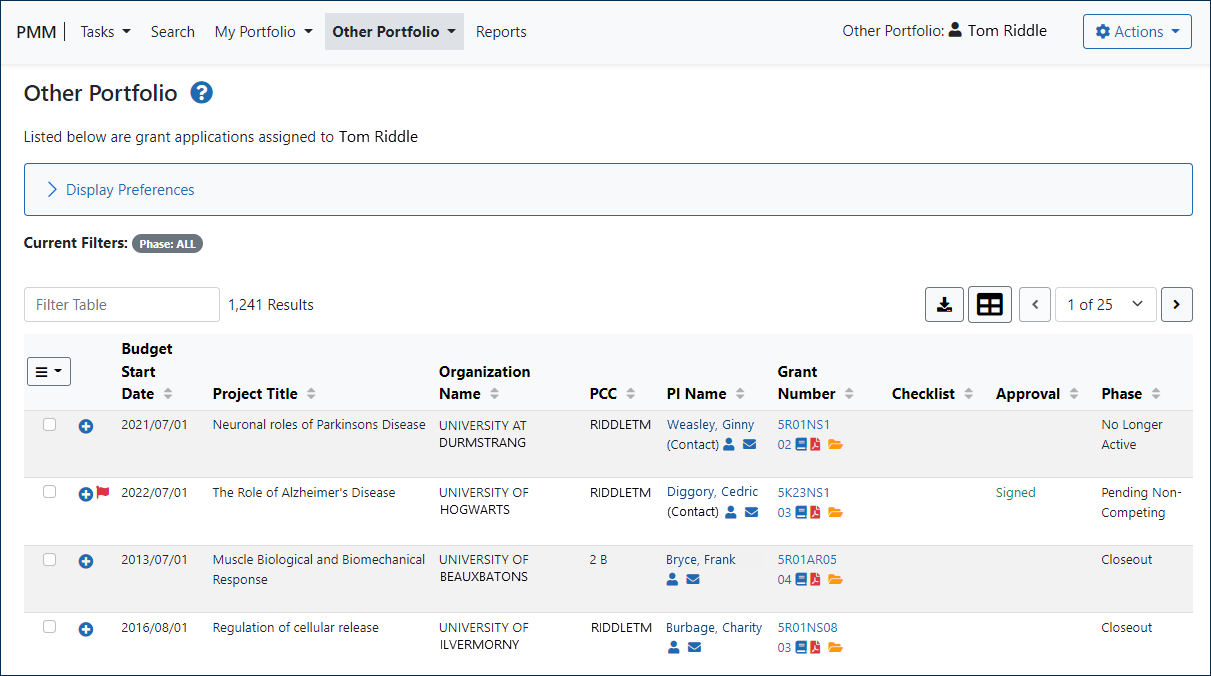
Task: View person profile icon for Burbage, Charity
Action: [x=673, y=647]
